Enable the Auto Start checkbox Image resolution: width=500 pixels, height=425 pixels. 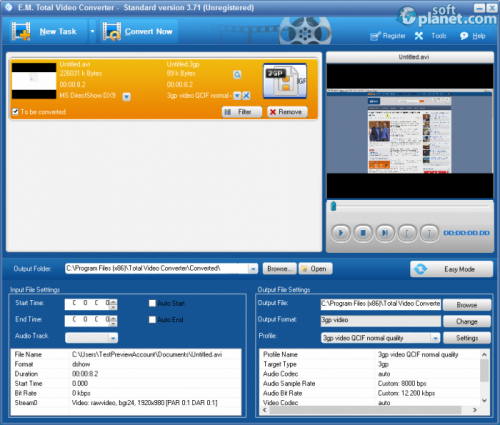tap(152, 303)
